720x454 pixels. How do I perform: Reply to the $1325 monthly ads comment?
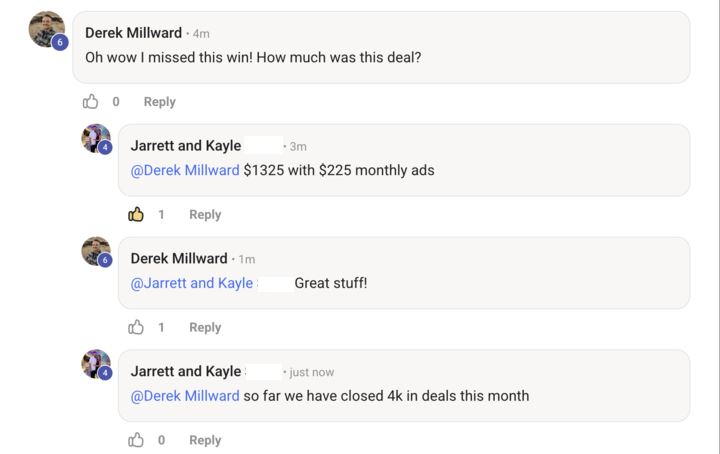click(205, 214)
